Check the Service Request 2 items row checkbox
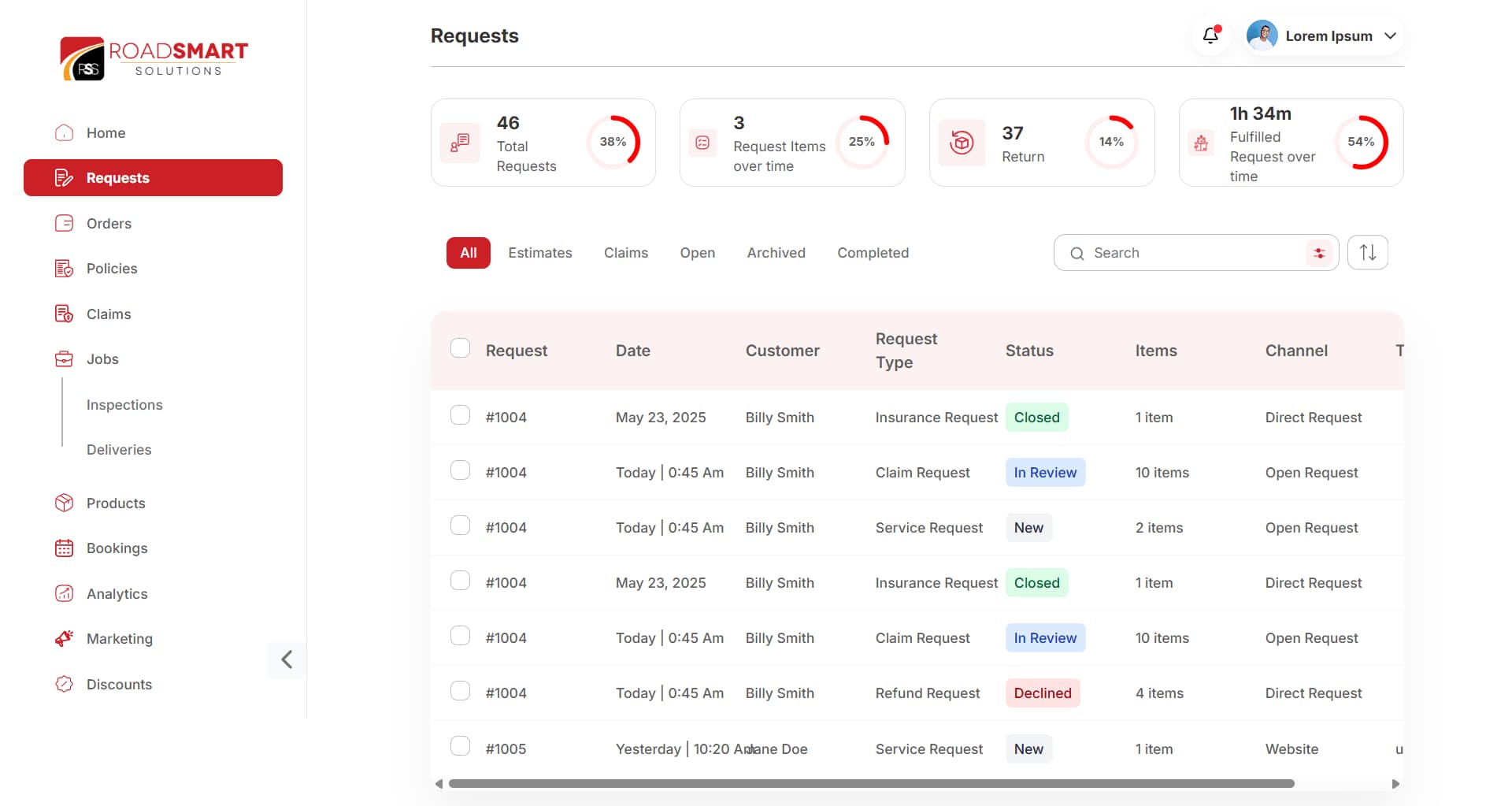 [461, 526]
